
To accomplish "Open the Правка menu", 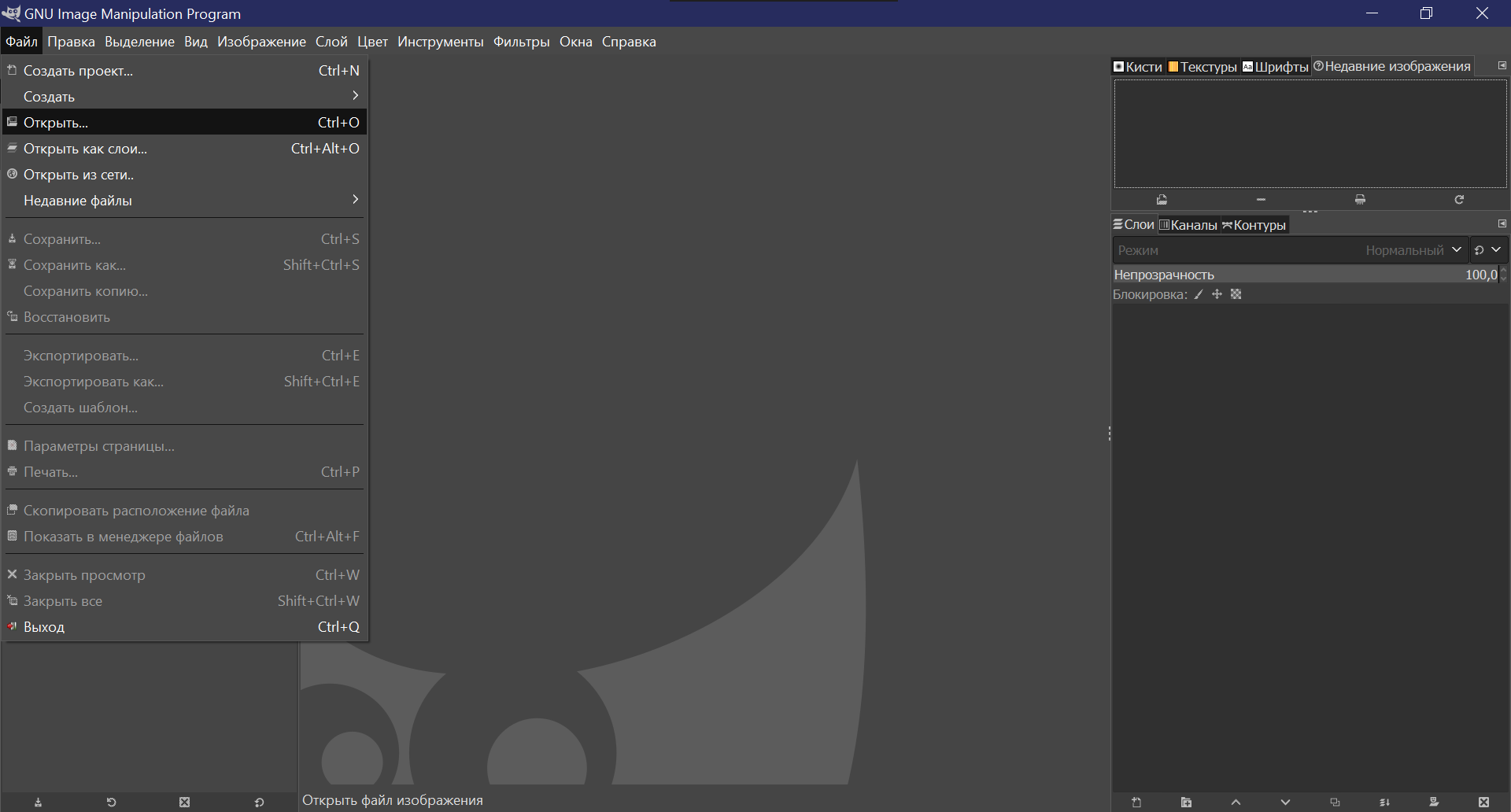I will [71, 42].
